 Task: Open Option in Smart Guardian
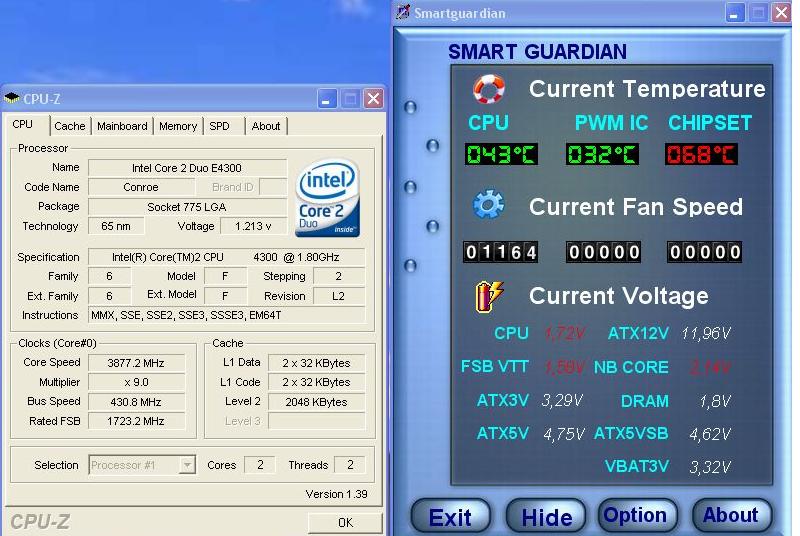(636, 516)
